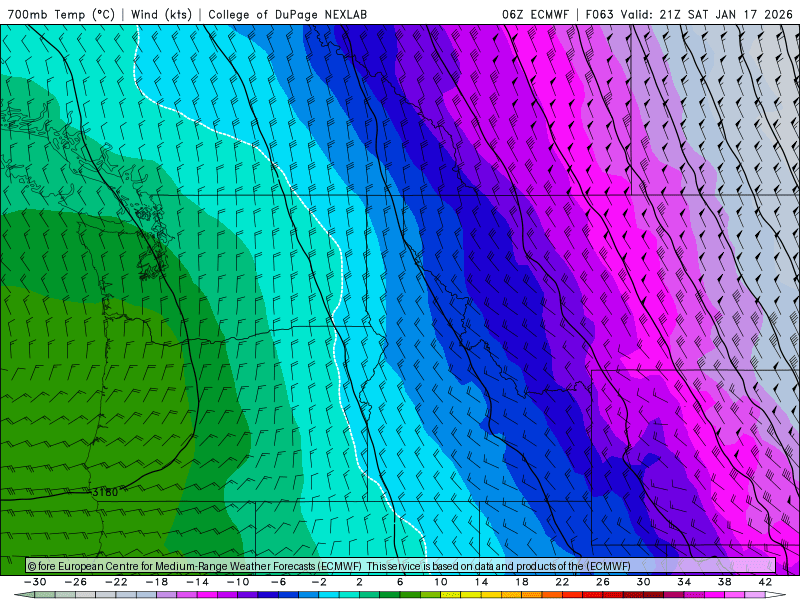Click the "42" colorbar tick label
Viewport: 800px width, 600px height.
pyautogui.click(x=765, y=582)
